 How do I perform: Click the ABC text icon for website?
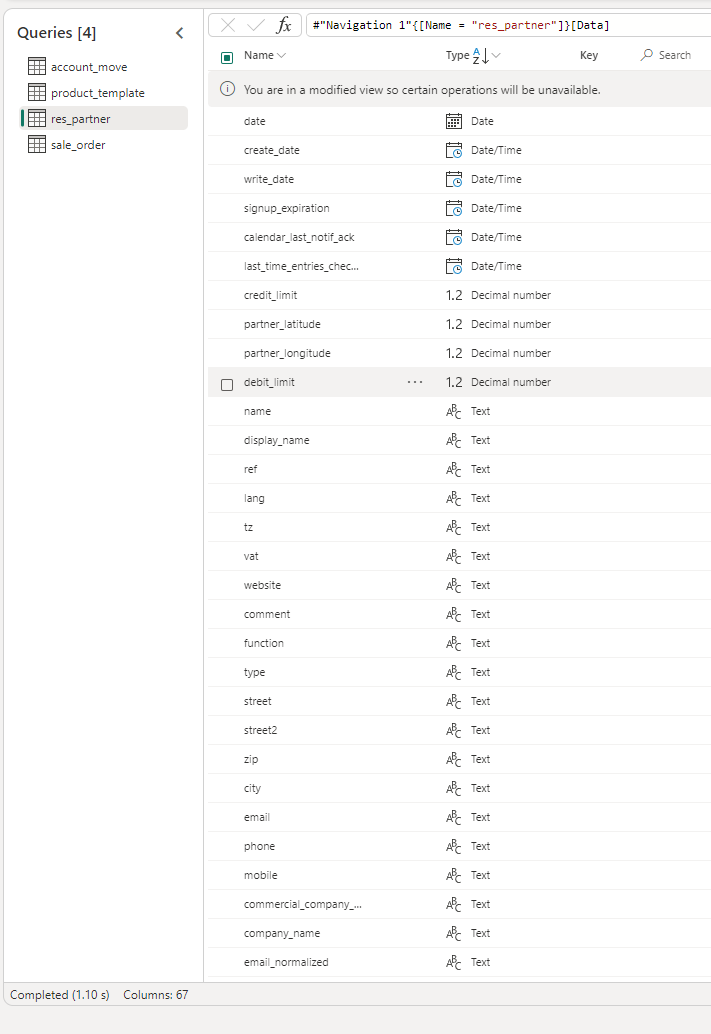click(x=454, y=586)
